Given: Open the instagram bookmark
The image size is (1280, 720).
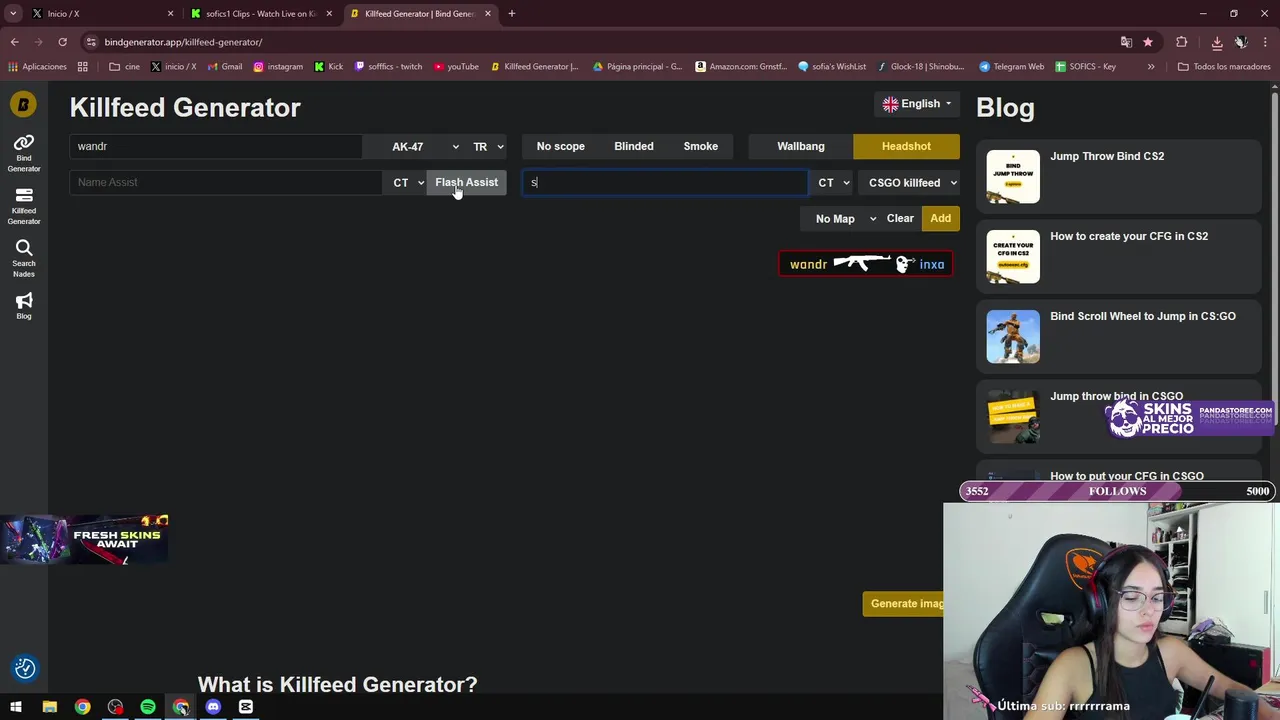Looking at the screenshot, I should pos(278,67).
